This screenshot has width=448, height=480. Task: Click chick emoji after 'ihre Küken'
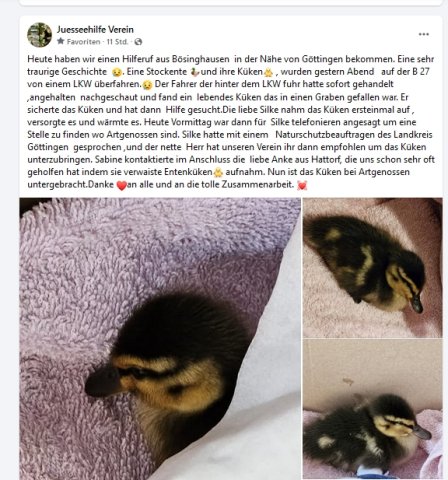tap(268, 72)
